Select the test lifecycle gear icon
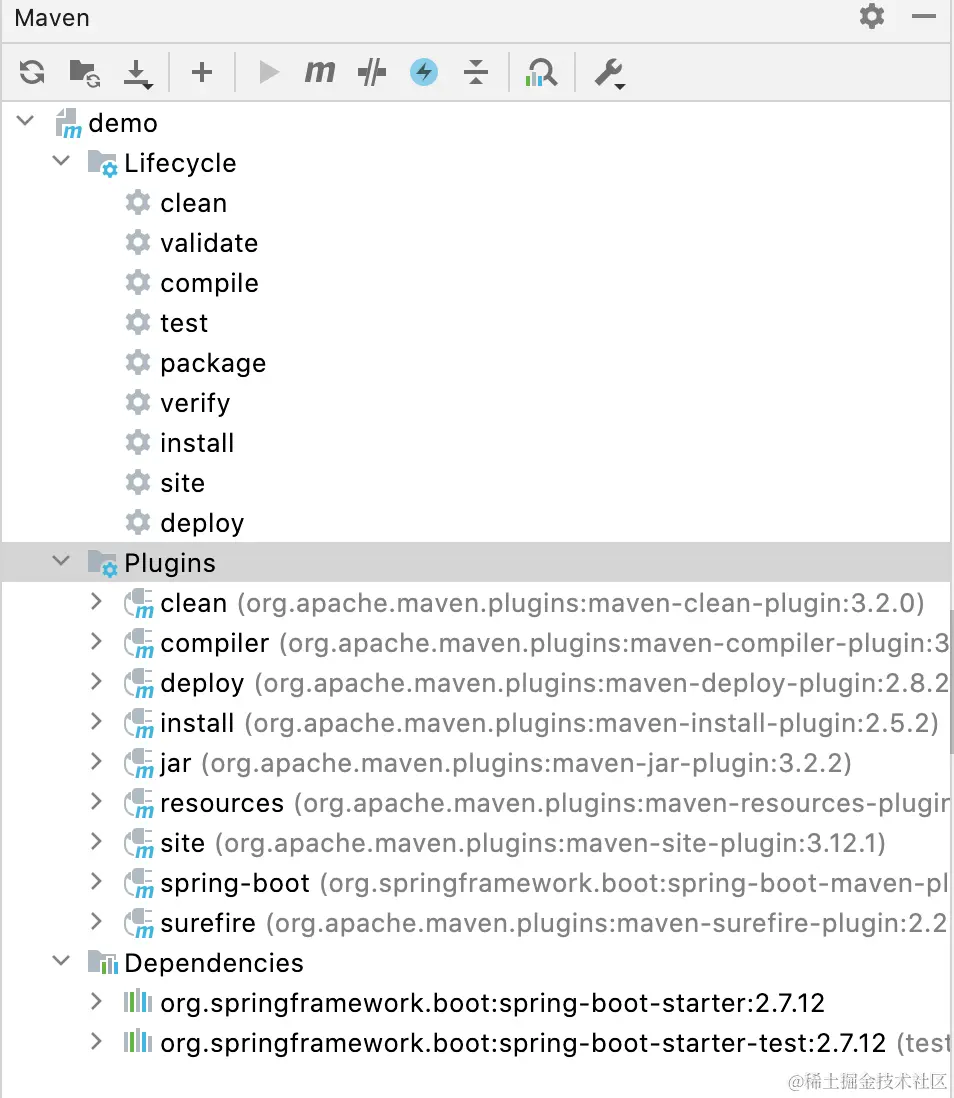954x1098 pixels. 138,322
